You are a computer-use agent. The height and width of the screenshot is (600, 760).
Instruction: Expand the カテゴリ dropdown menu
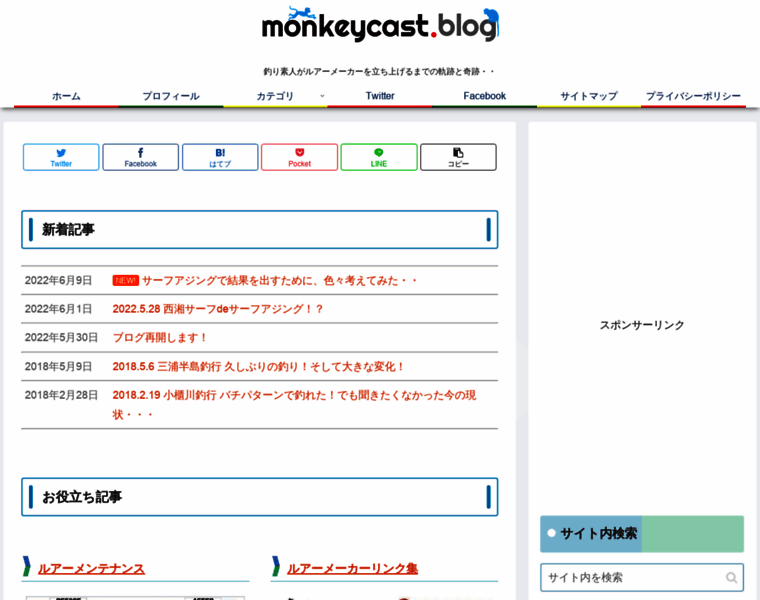[x=275, y=96]
